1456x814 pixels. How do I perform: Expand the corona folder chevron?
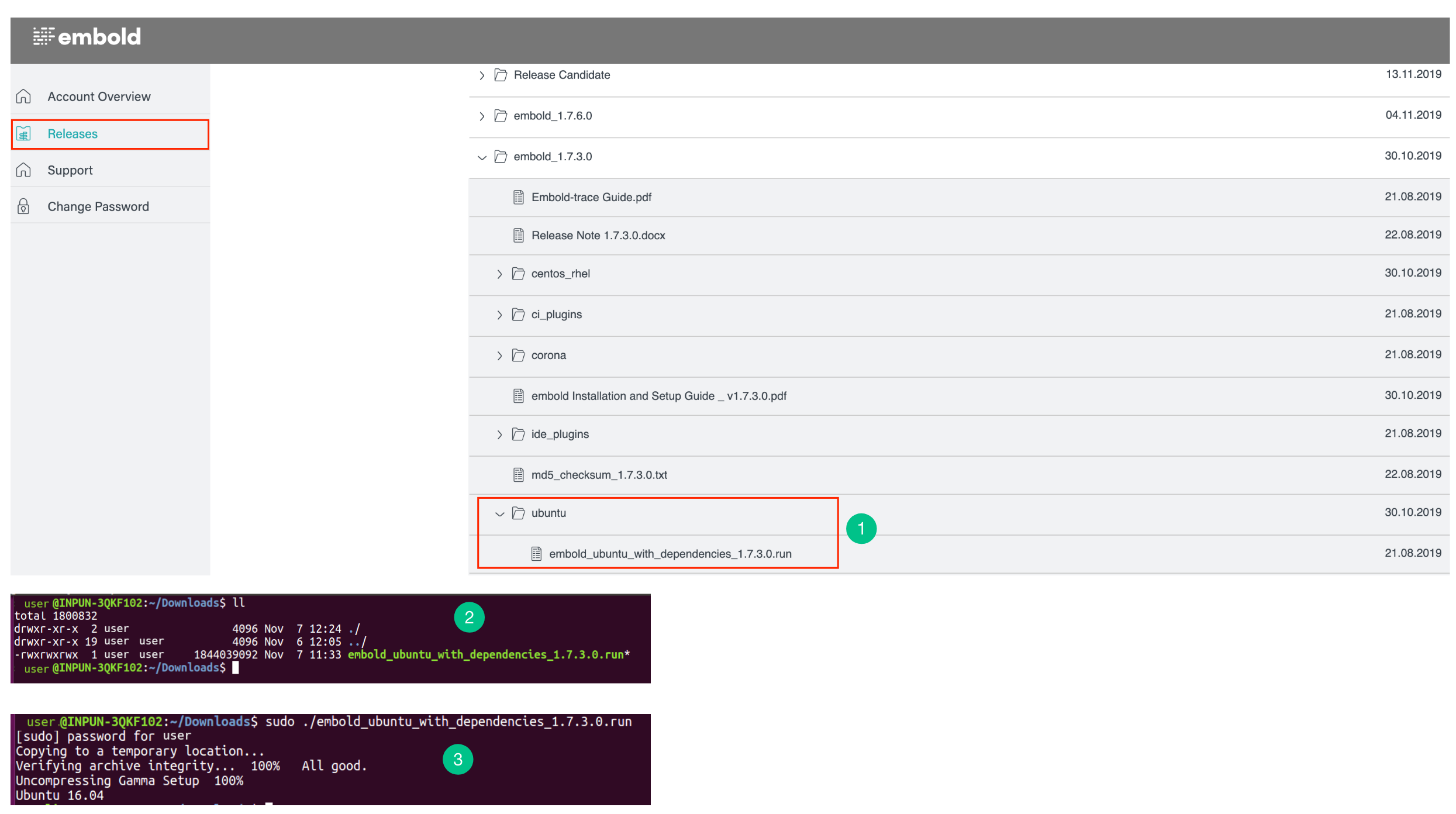tap(499, 356)
